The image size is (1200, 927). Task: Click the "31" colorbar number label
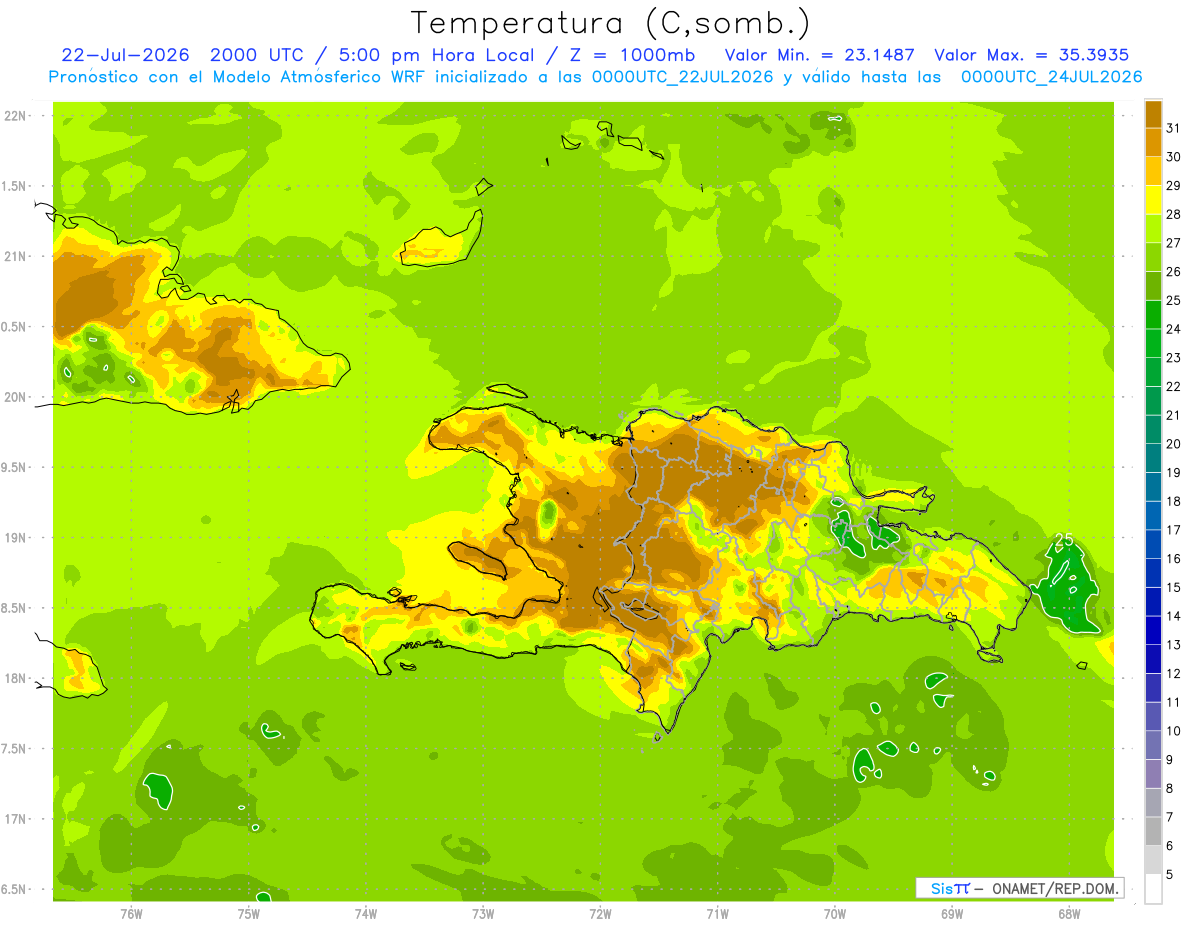pos(1173,128)
